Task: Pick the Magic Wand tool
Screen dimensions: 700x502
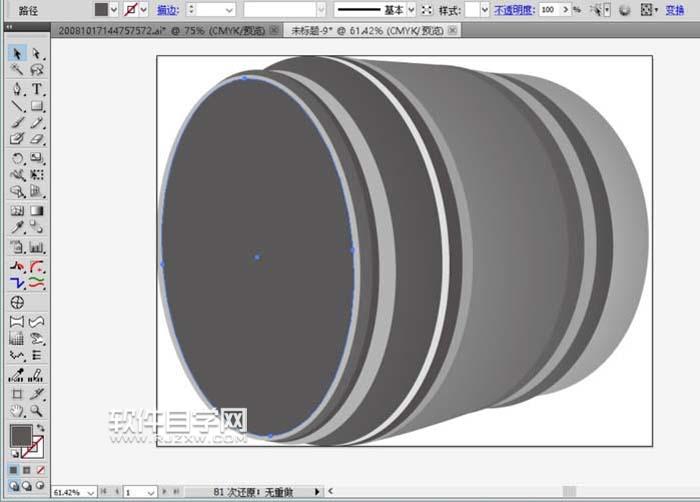Action: pos(17,71)
